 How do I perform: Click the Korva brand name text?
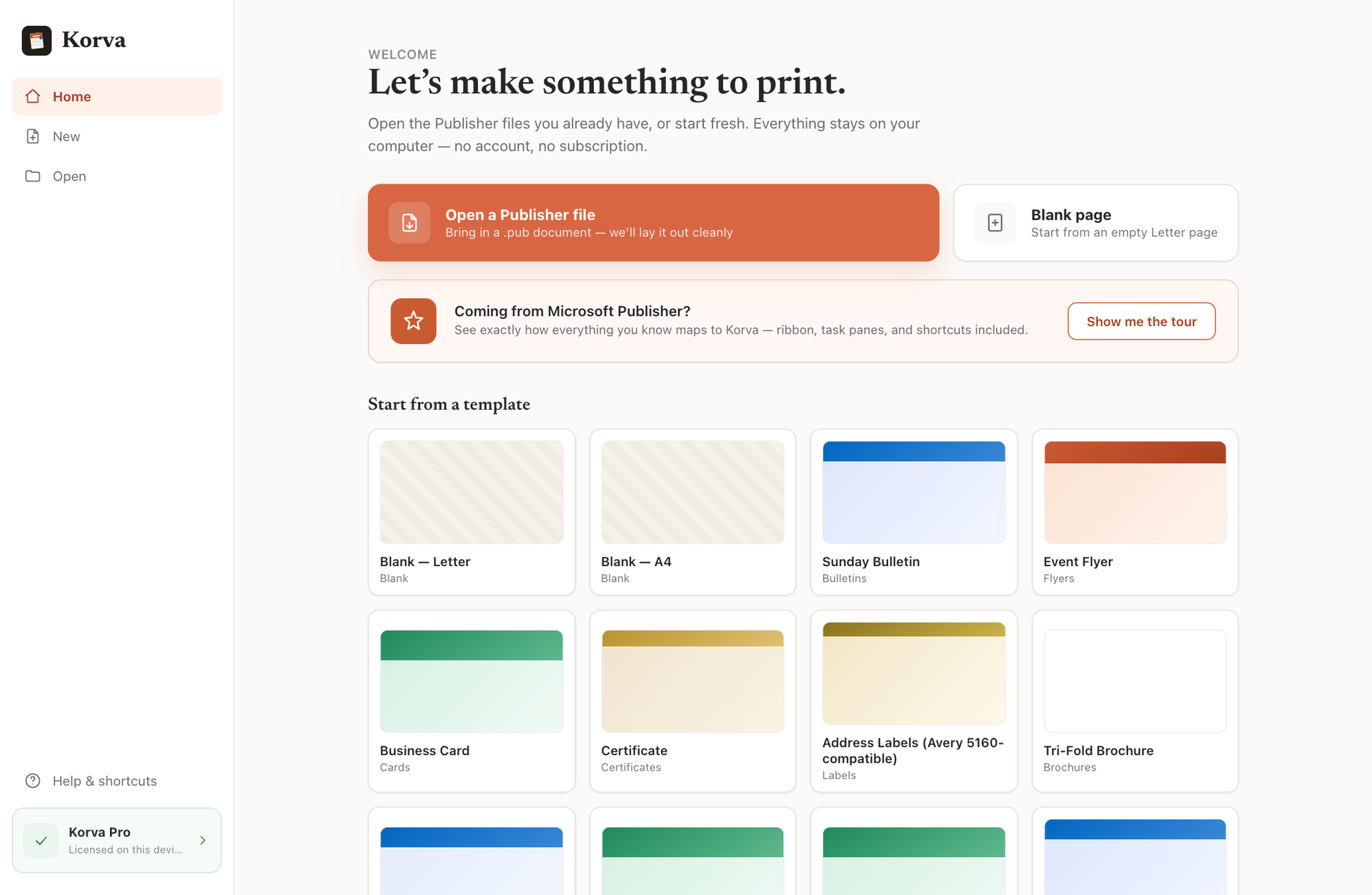(94, 40)
